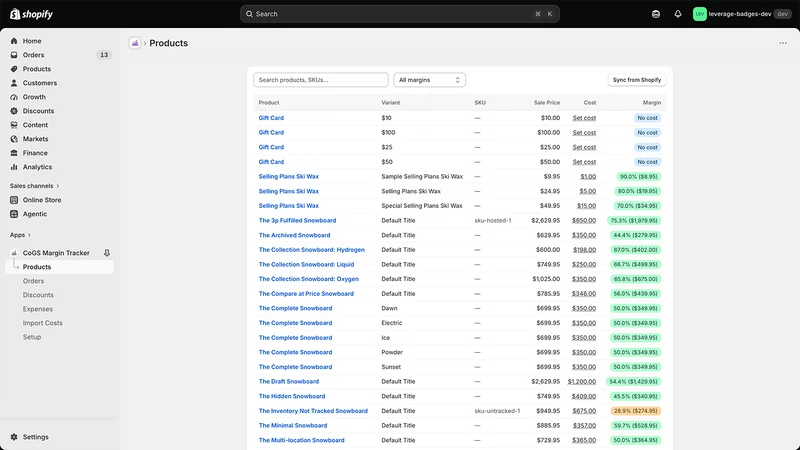Click the Shopify logo
The width and height of the screenshot is (800, 450).
click(32, 14)
